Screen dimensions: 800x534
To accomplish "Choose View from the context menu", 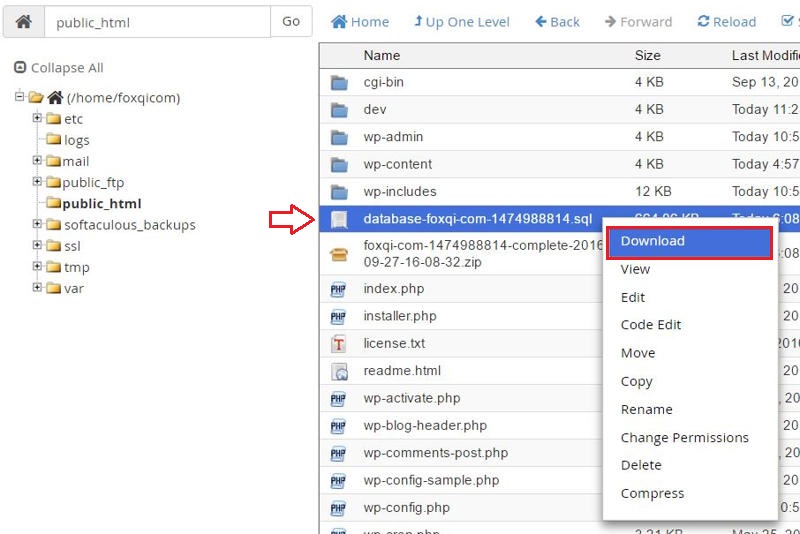I will (x=635, y=269).
